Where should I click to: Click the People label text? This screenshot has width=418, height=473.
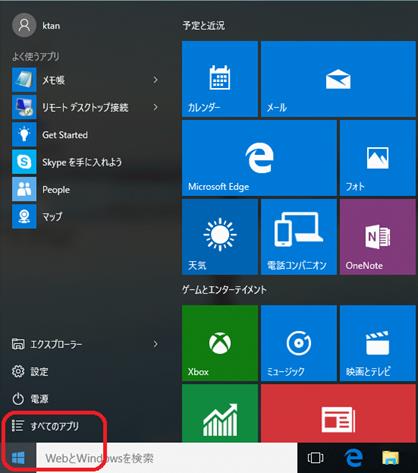tap(56, 190)
